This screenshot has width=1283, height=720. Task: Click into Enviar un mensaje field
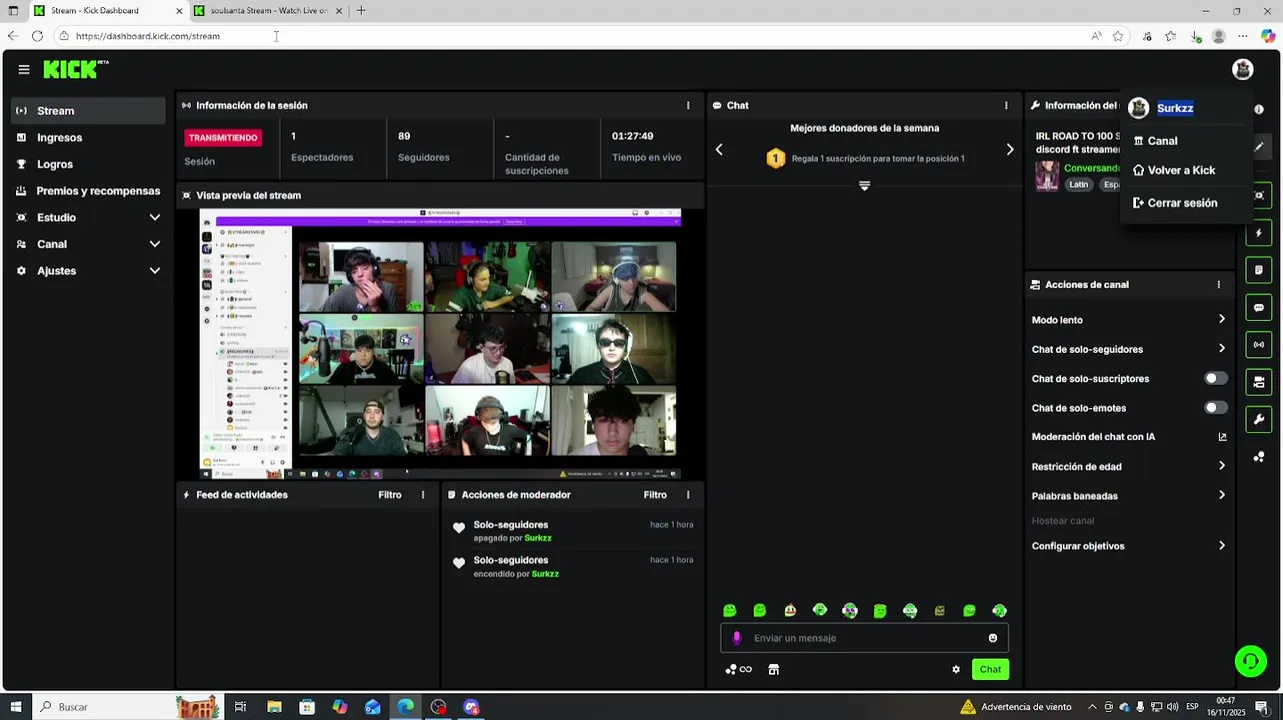click(x=865, y=638)
